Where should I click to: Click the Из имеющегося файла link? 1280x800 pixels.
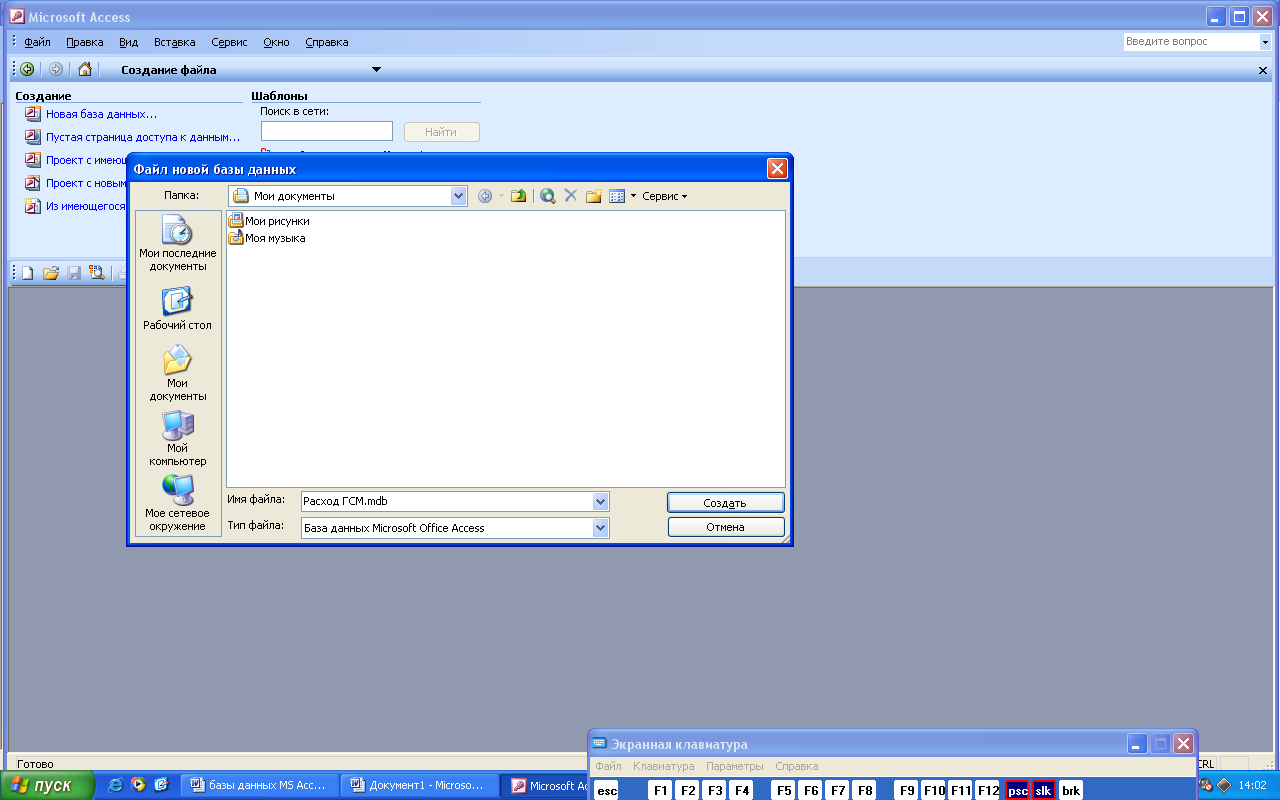[x=86, y=206]
